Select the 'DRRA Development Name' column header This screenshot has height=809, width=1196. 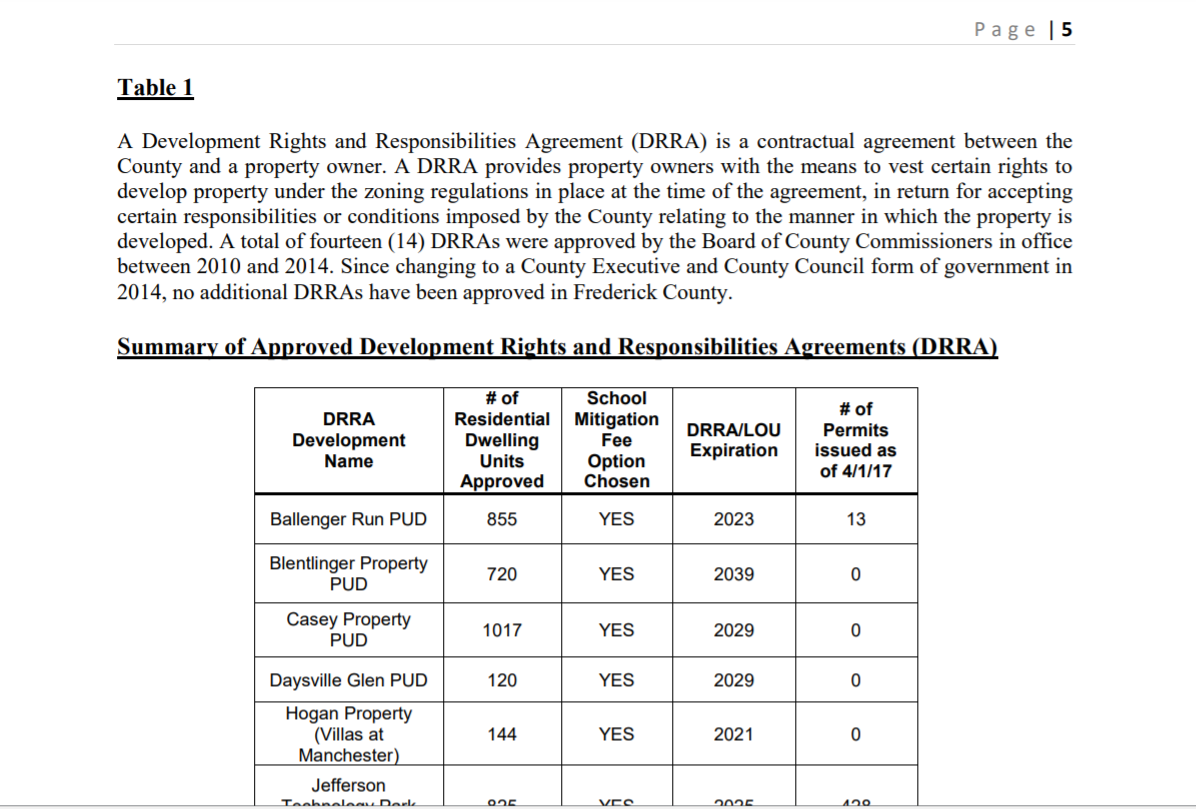(348, 440)
